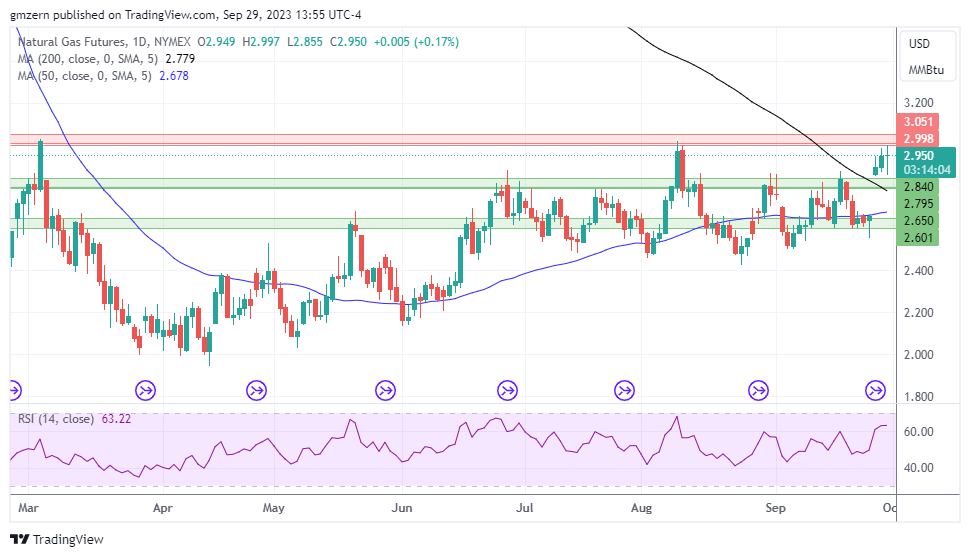The width and height of the screenshot is (970, 557).
Task: Select the MMBtu unit label
Action: click(926, 70)
